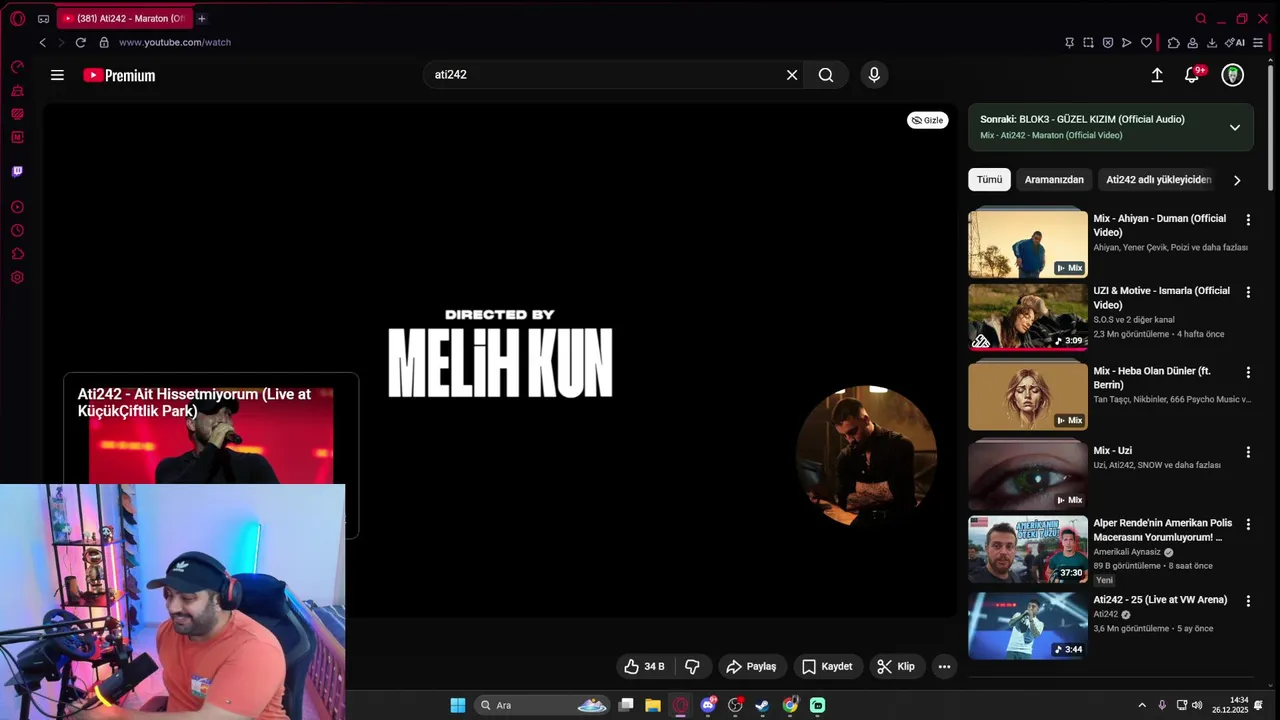This screenshot has width=1280, height=720.
Task: Show more filter chips arrow
Action: pyautogui.click(x=1237, y=180)
